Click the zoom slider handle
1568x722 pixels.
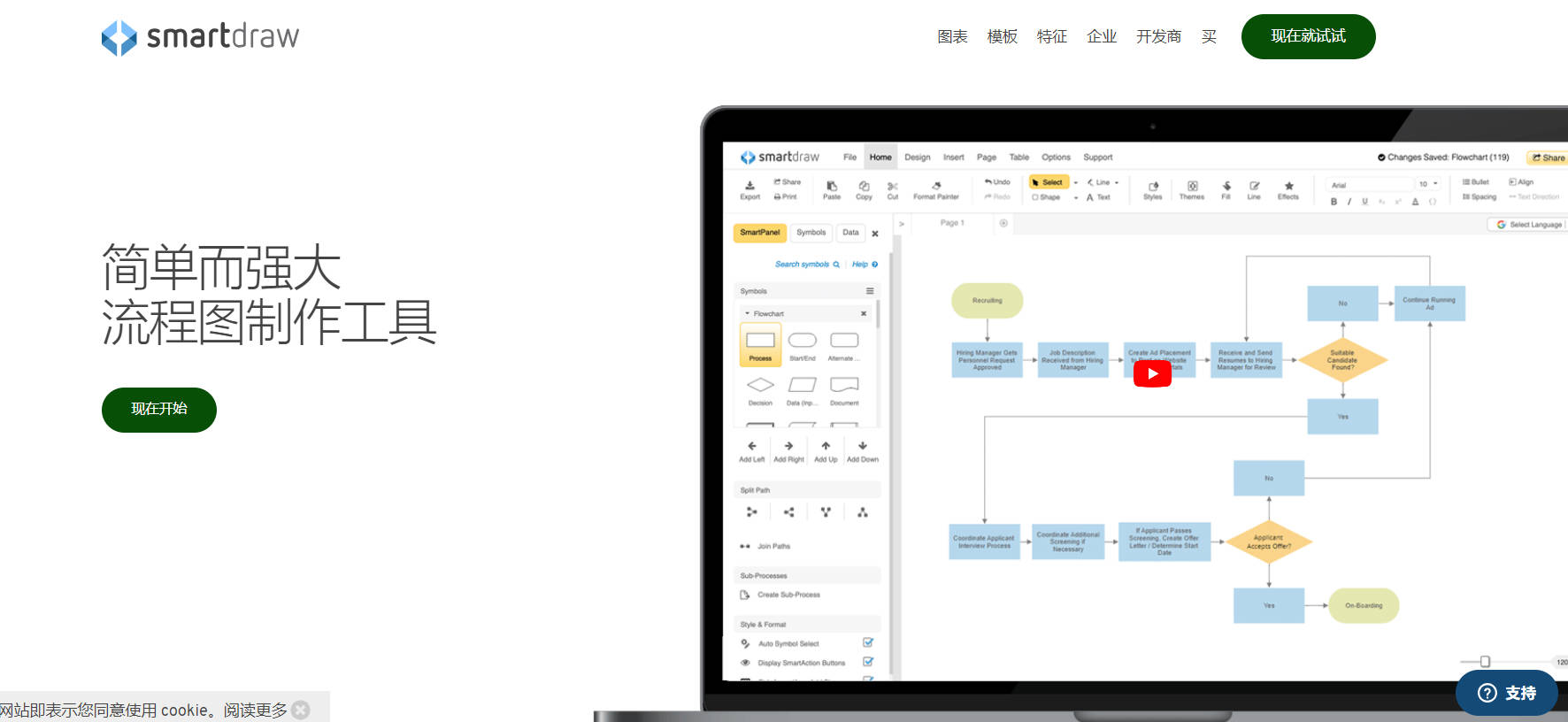1485,662
